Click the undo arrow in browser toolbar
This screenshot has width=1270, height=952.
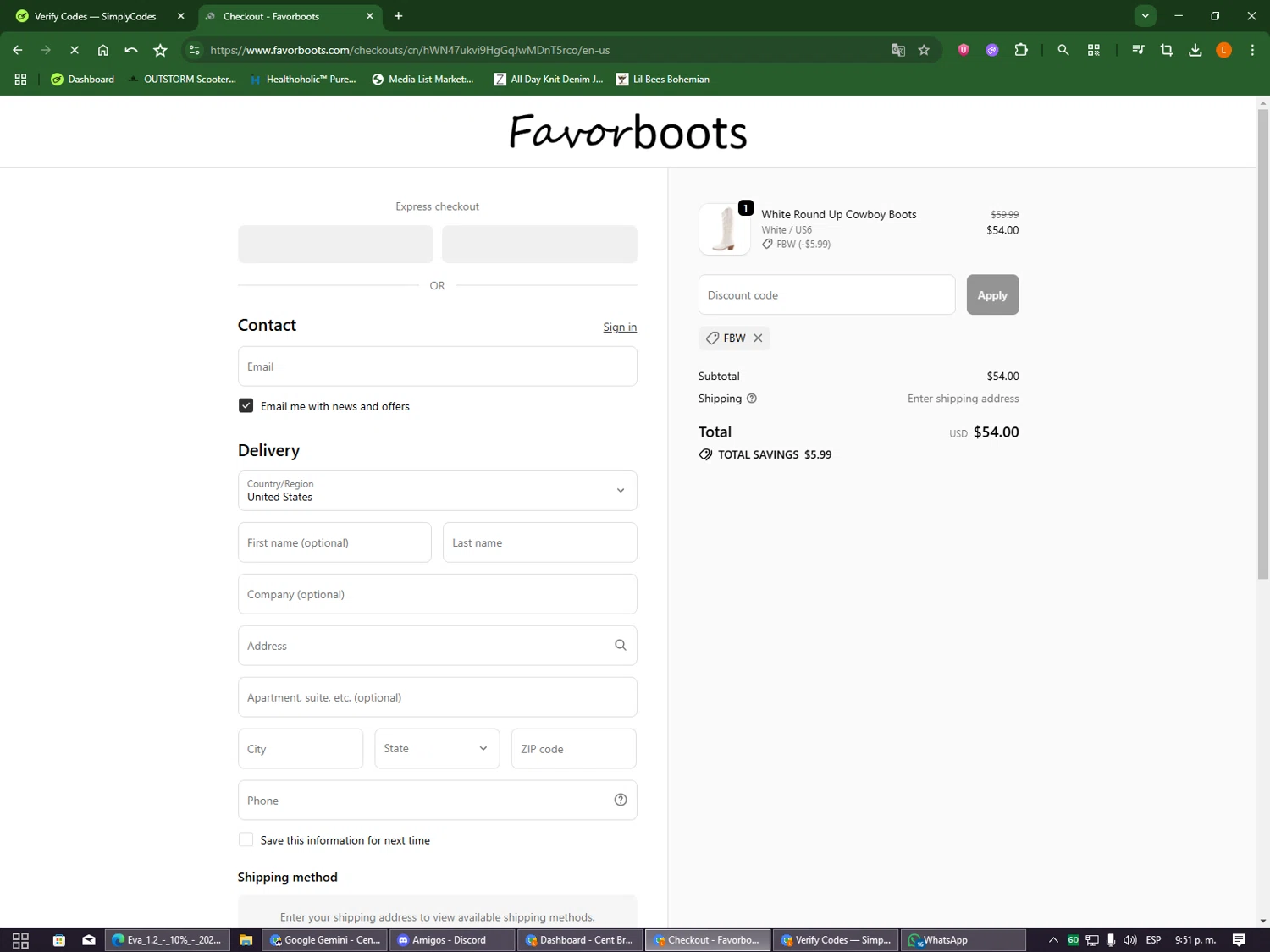[131, 50]
